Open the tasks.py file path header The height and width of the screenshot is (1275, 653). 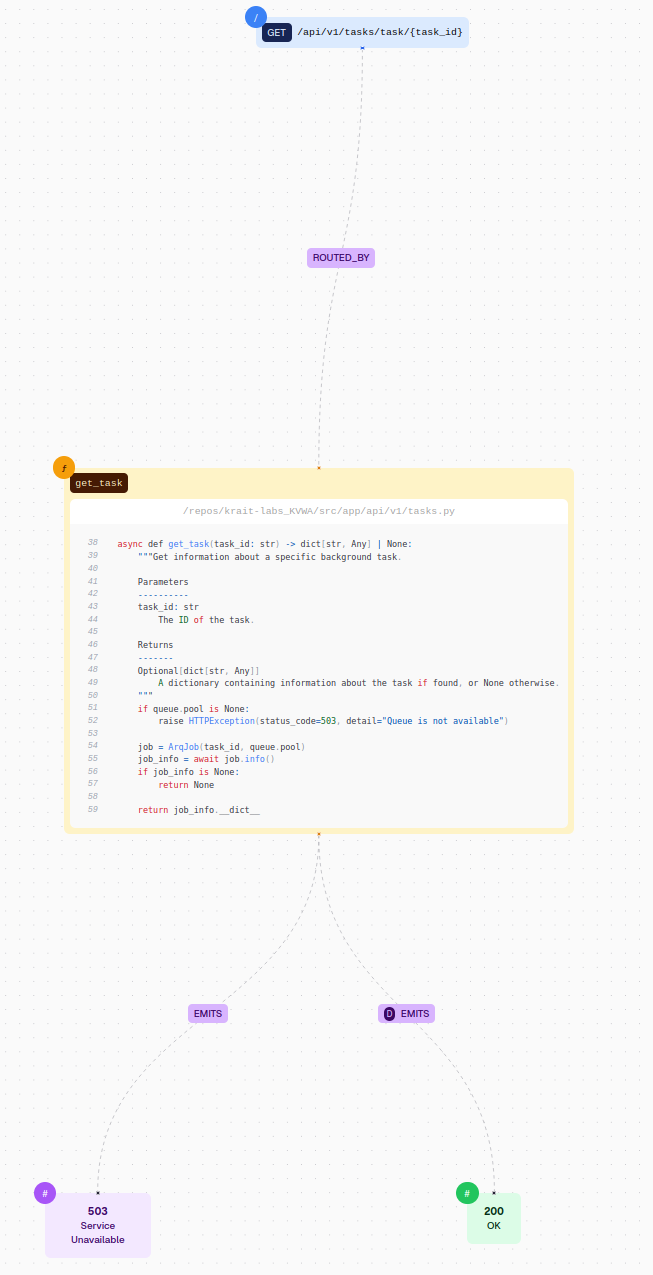[x=319, y=511]
